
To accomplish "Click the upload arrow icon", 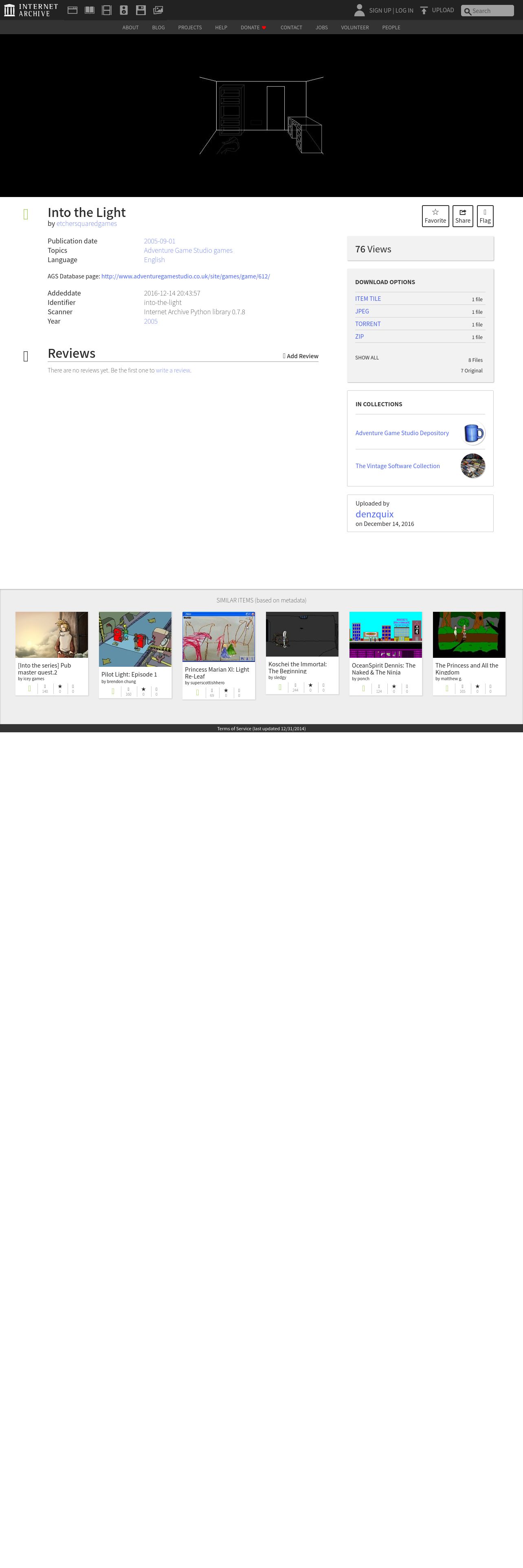I will click(x=424, y=10).
